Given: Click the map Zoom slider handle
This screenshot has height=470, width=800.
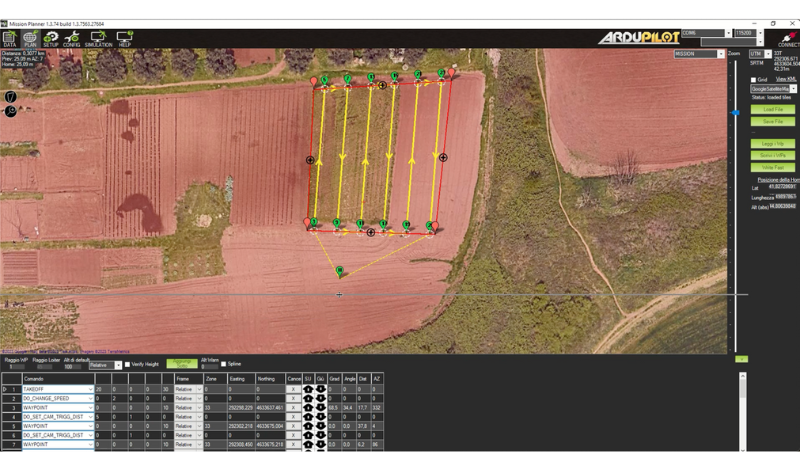Looking at the screenshot, I should tap(735, 113).
